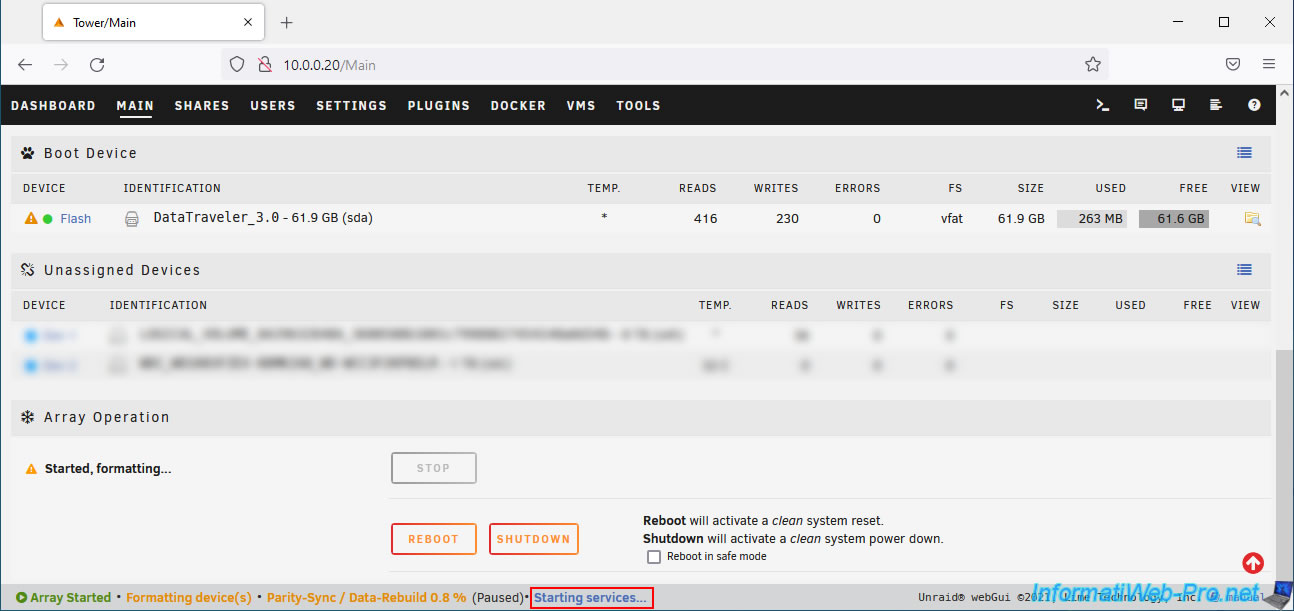This screenshot has width=1294, height=611.
Task: Open the terminal icon in navigation bar
Action: (1103, 105)
